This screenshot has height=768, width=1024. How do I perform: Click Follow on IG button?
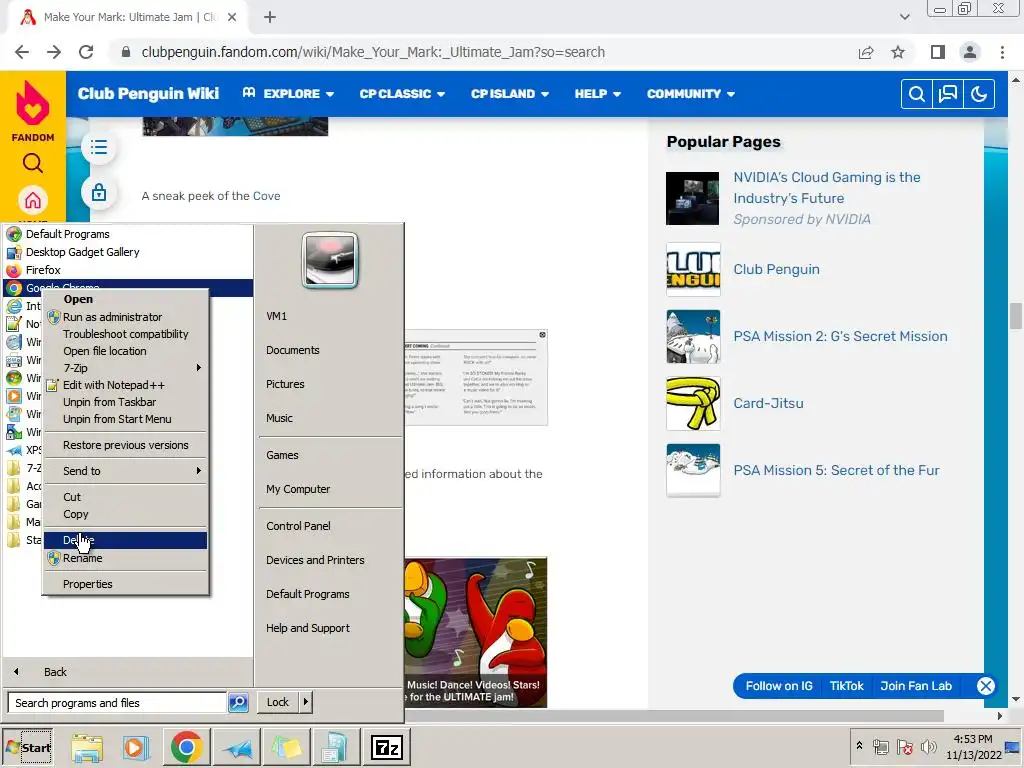[779, 686]
